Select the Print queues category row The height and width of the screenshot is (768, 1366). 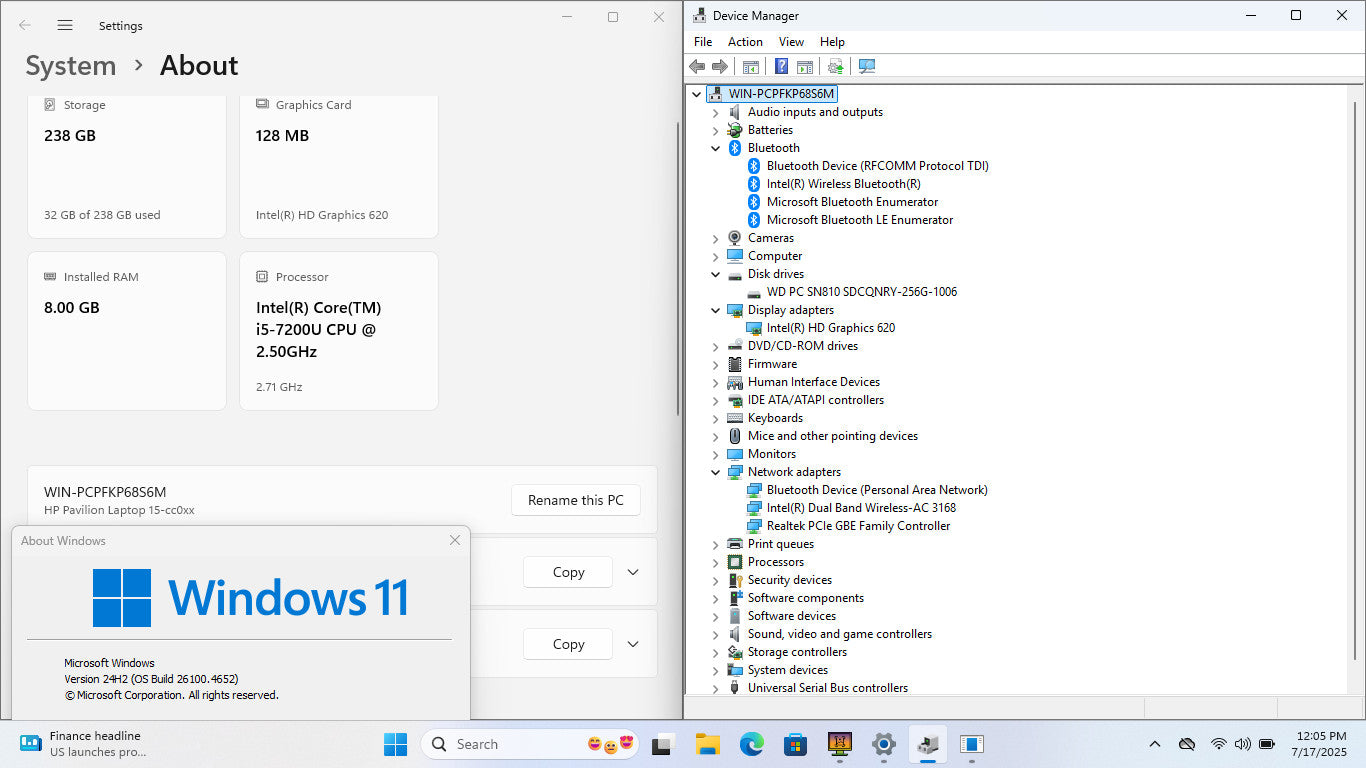click(781, 544)
